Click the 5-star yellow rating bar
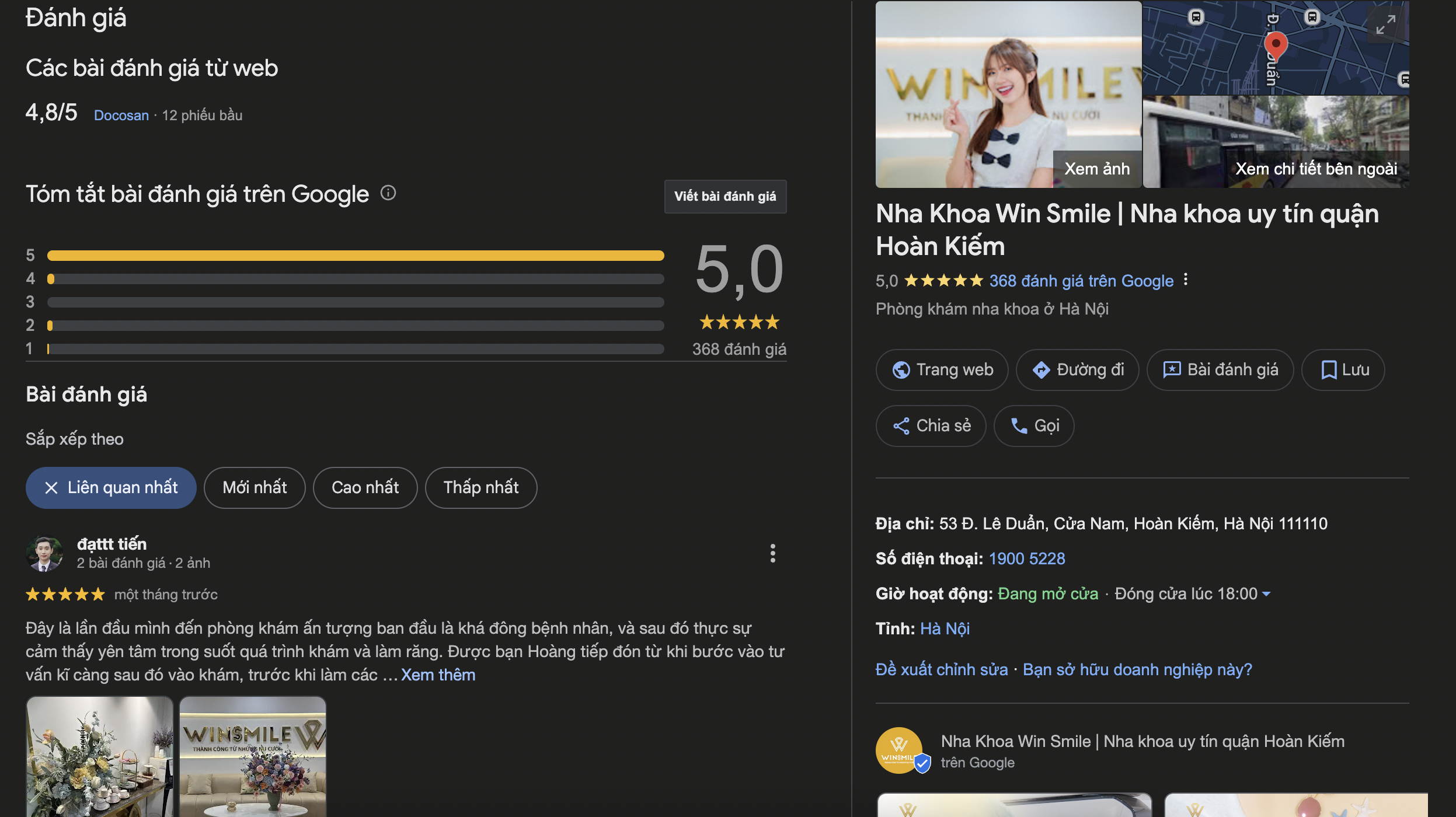 [x=355, y=256]
